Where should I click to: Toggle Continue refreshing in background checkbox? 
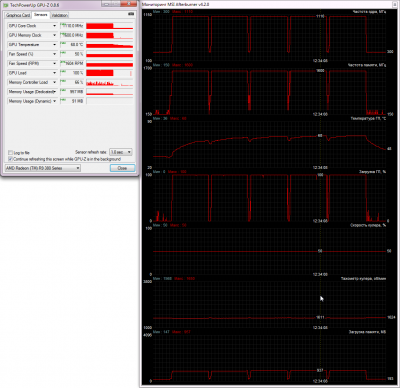point(10,159)
